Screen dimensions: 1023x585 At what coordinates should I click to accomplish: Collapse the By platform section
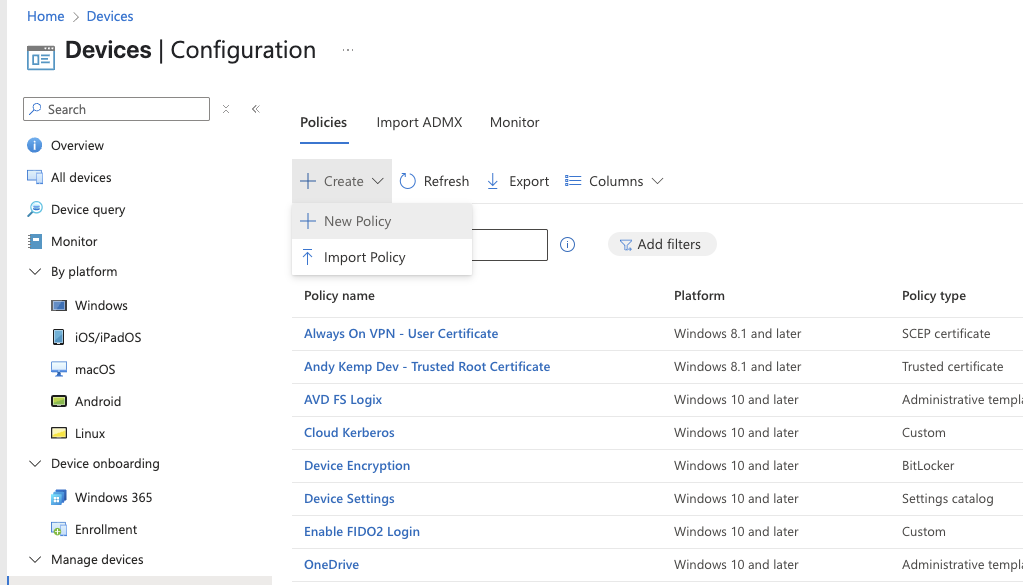35,271
